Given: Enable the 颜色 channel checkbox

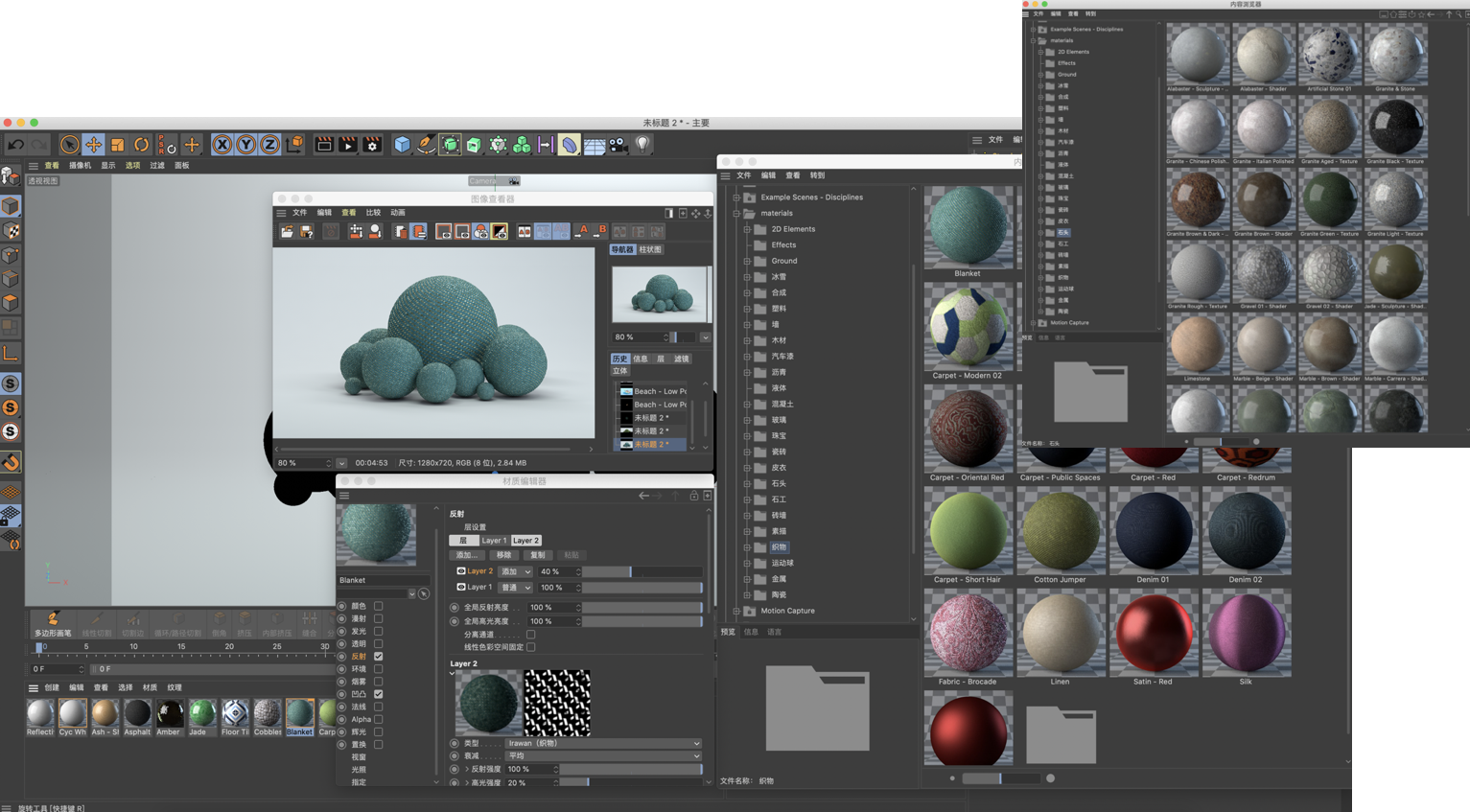Looking at the screenshot, I should [379, 606].
